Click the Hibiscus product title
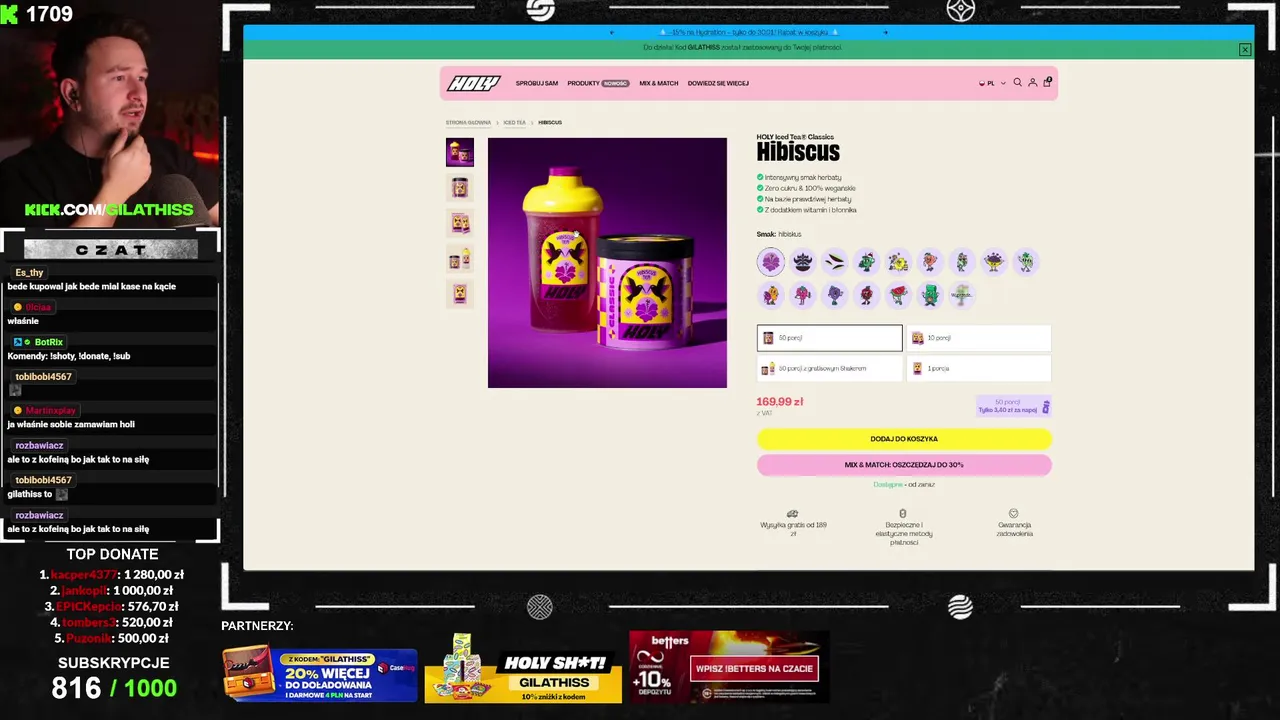Image resolution: width=1280 pixels, height=720 pixels. [798, 152]
